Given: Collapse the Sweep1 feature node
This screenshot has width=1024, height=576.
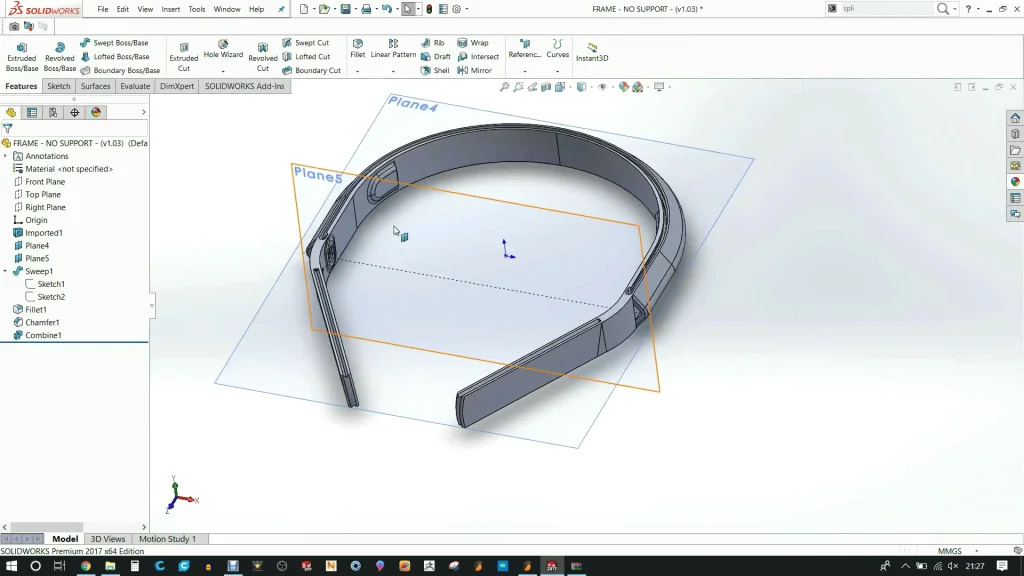Looking at the screenshot, I should tap(6, 271).
